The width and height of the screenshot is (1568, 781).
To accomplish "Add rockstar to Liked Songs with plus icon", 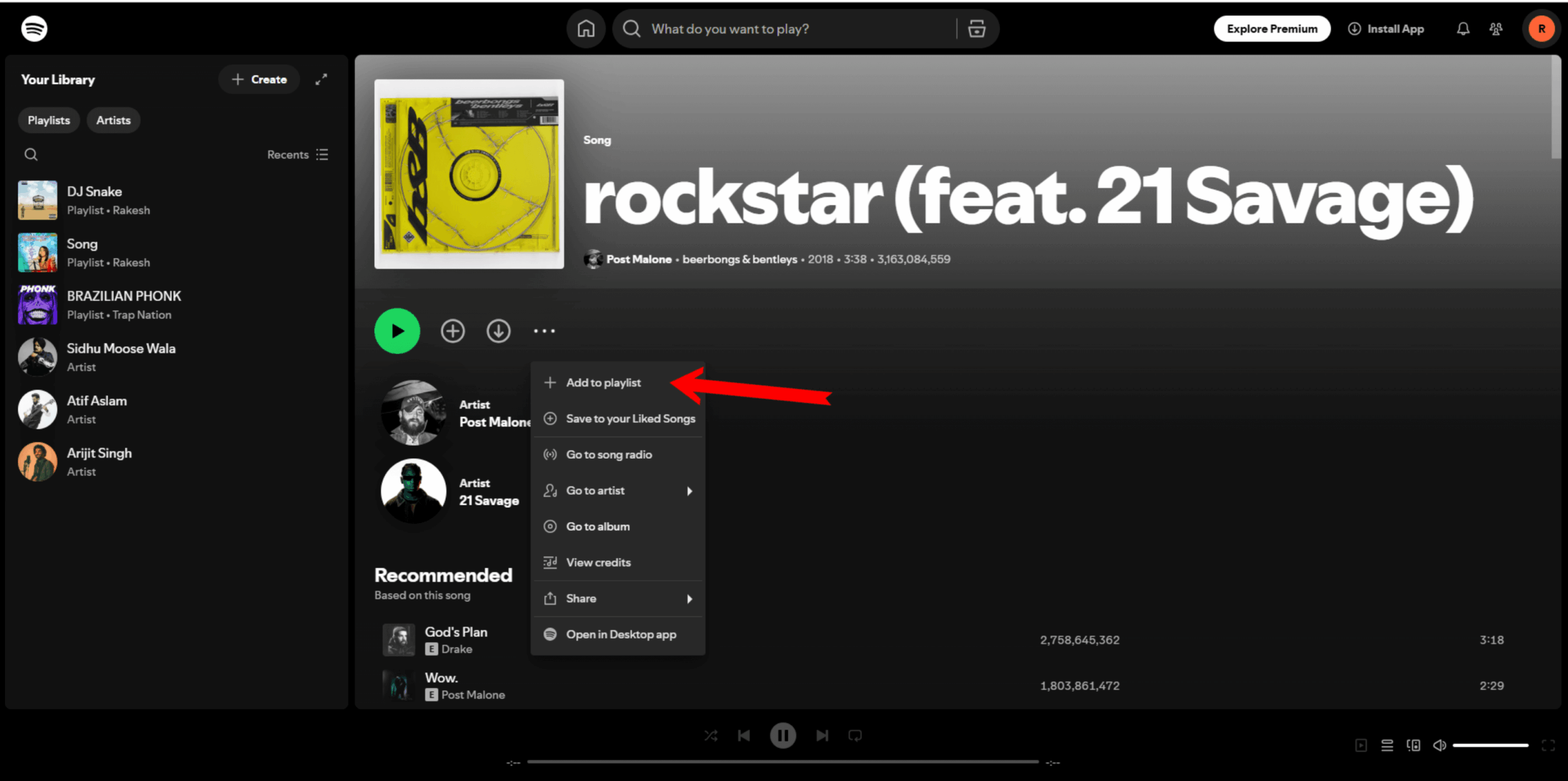I will point(453,331).
